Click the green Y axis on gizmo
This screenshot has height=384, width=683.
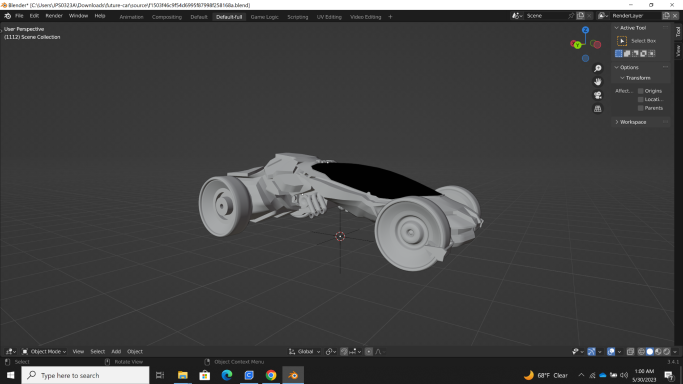point(577,45)
